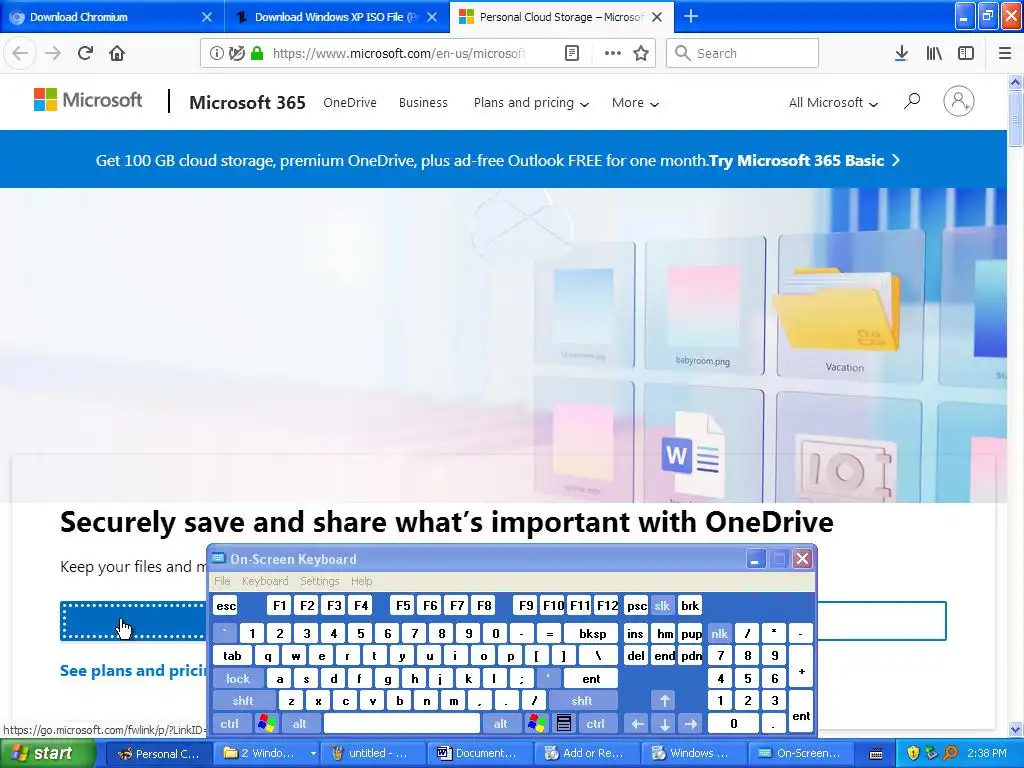This screenshot has width=1024, height=768.
Task: Reload the current page in Firefox
Action: pyautogui.click(x=85, y=53)
